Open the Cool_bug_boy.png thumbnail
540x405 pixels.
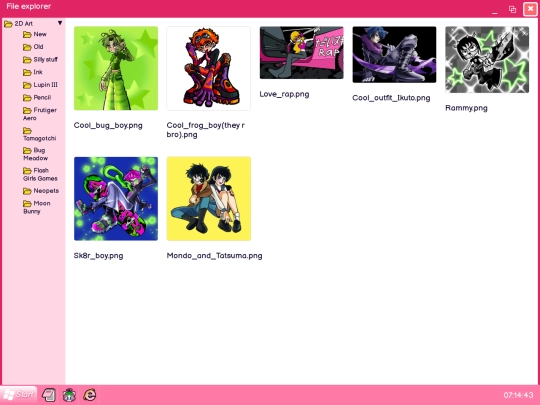click(116, 68)
